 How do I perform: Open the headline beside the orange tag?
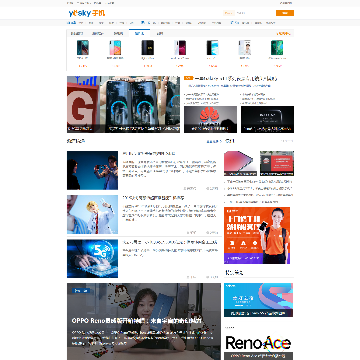236,79
